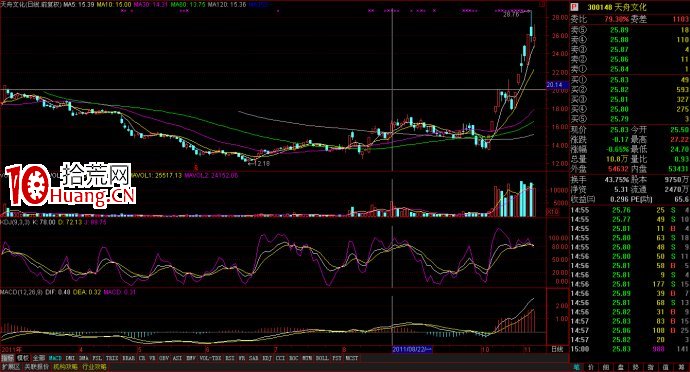Click the 关联报价 related quotes button

click(x=36, y=366)
